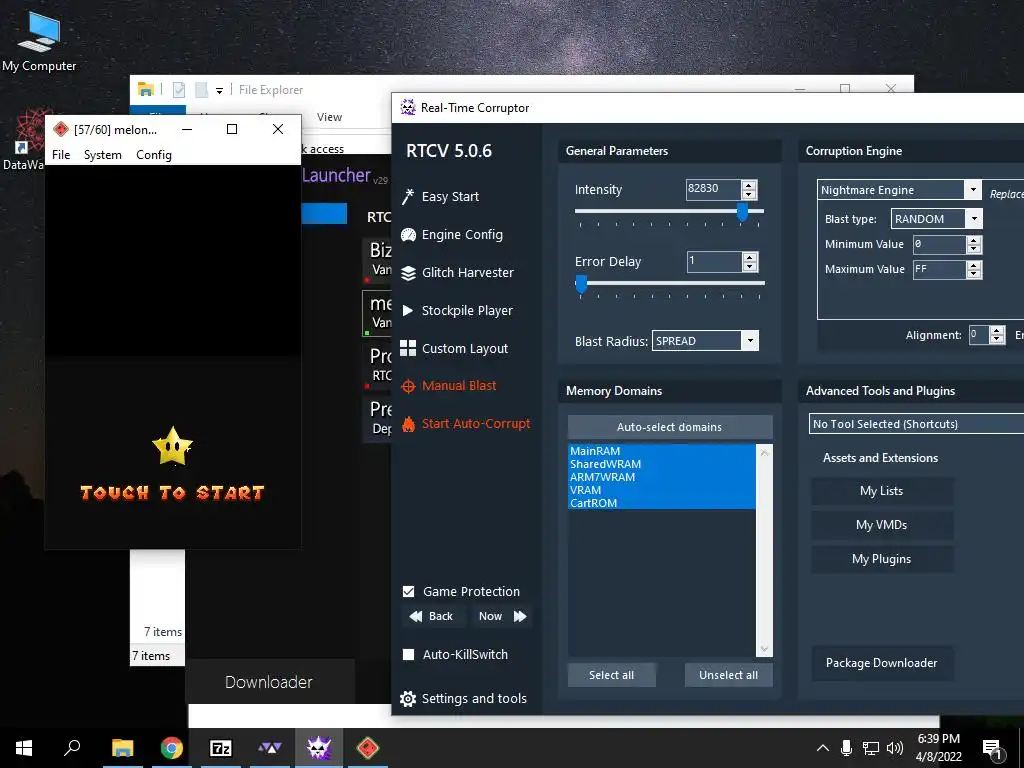Viewport: 1024px width, 768px height.
Task: Start Auto-Corrupt flame icon
Action: (x=408, y=424)
